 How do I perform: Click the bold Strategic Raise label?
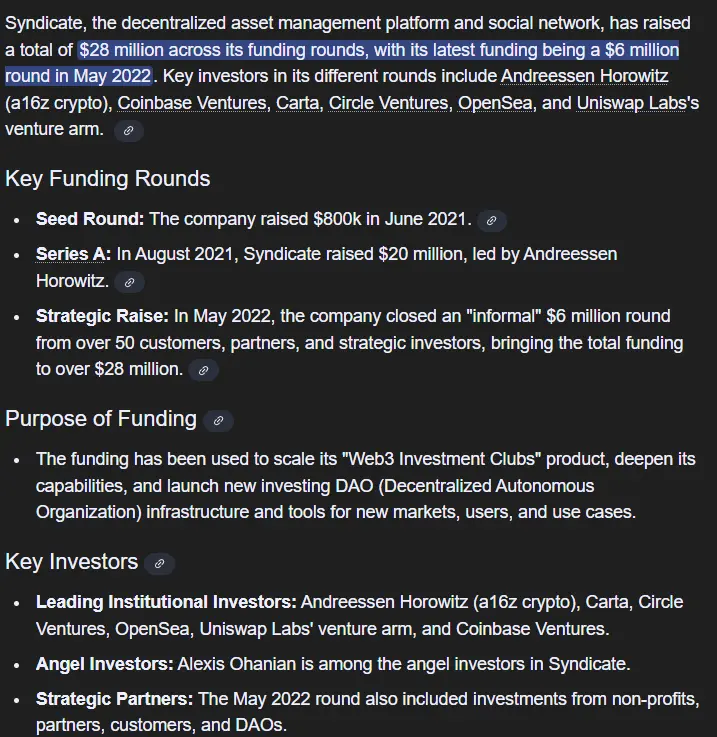click(102, 316)
